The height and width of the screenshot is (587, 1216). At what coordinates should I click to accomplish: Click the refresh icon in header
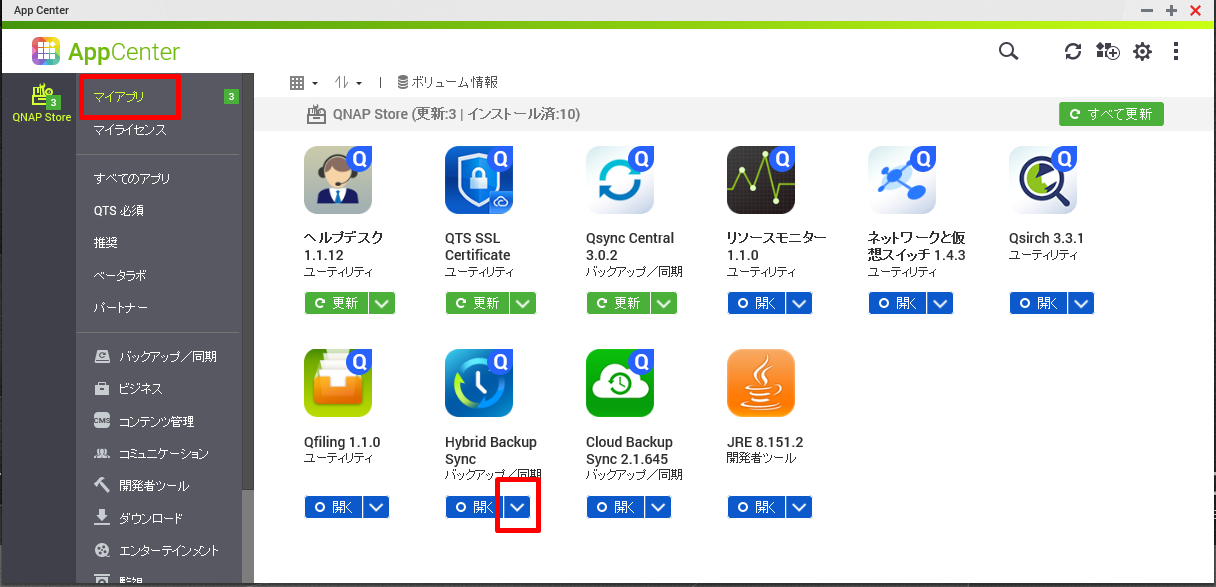pos(1073,51)
